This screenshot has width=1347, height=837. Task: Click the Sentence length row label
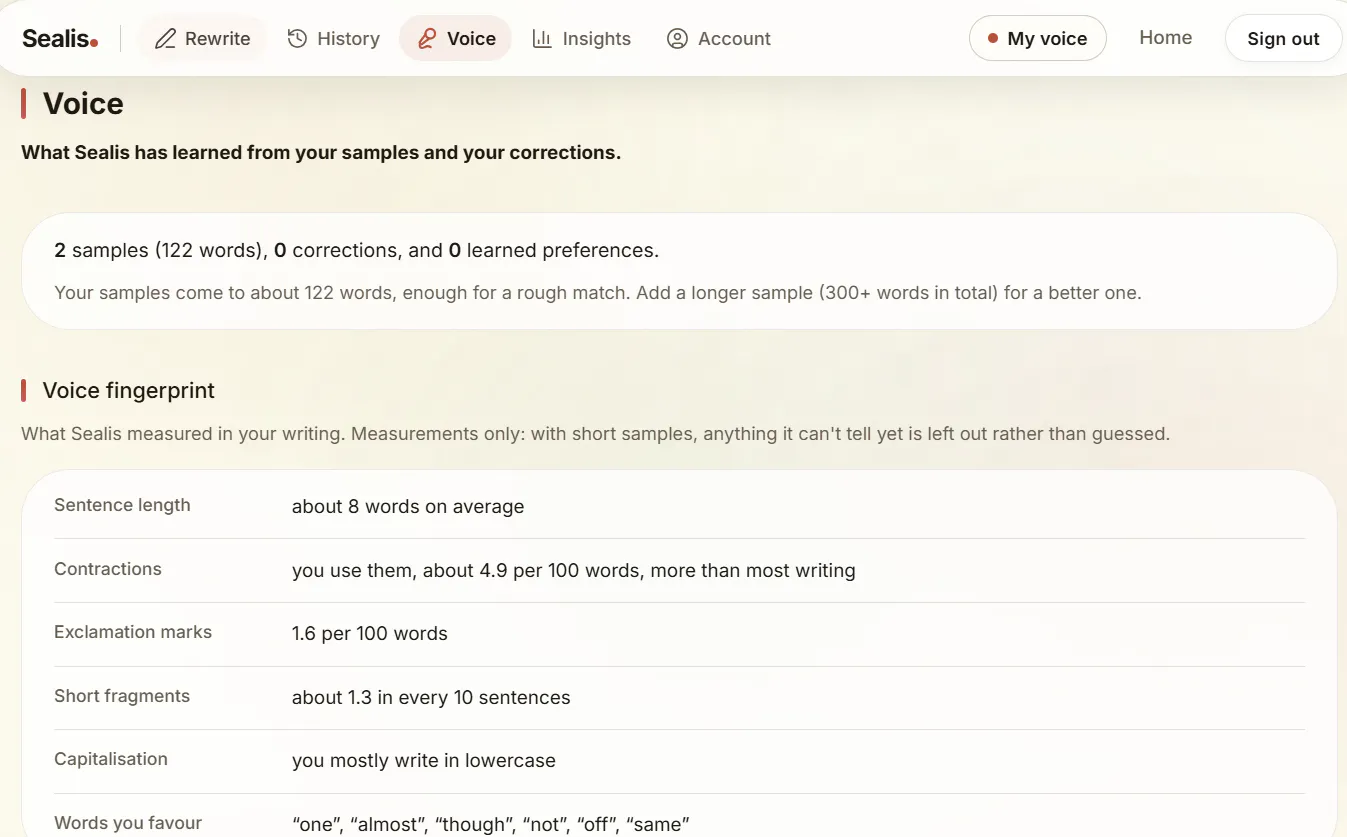(122, 505)
